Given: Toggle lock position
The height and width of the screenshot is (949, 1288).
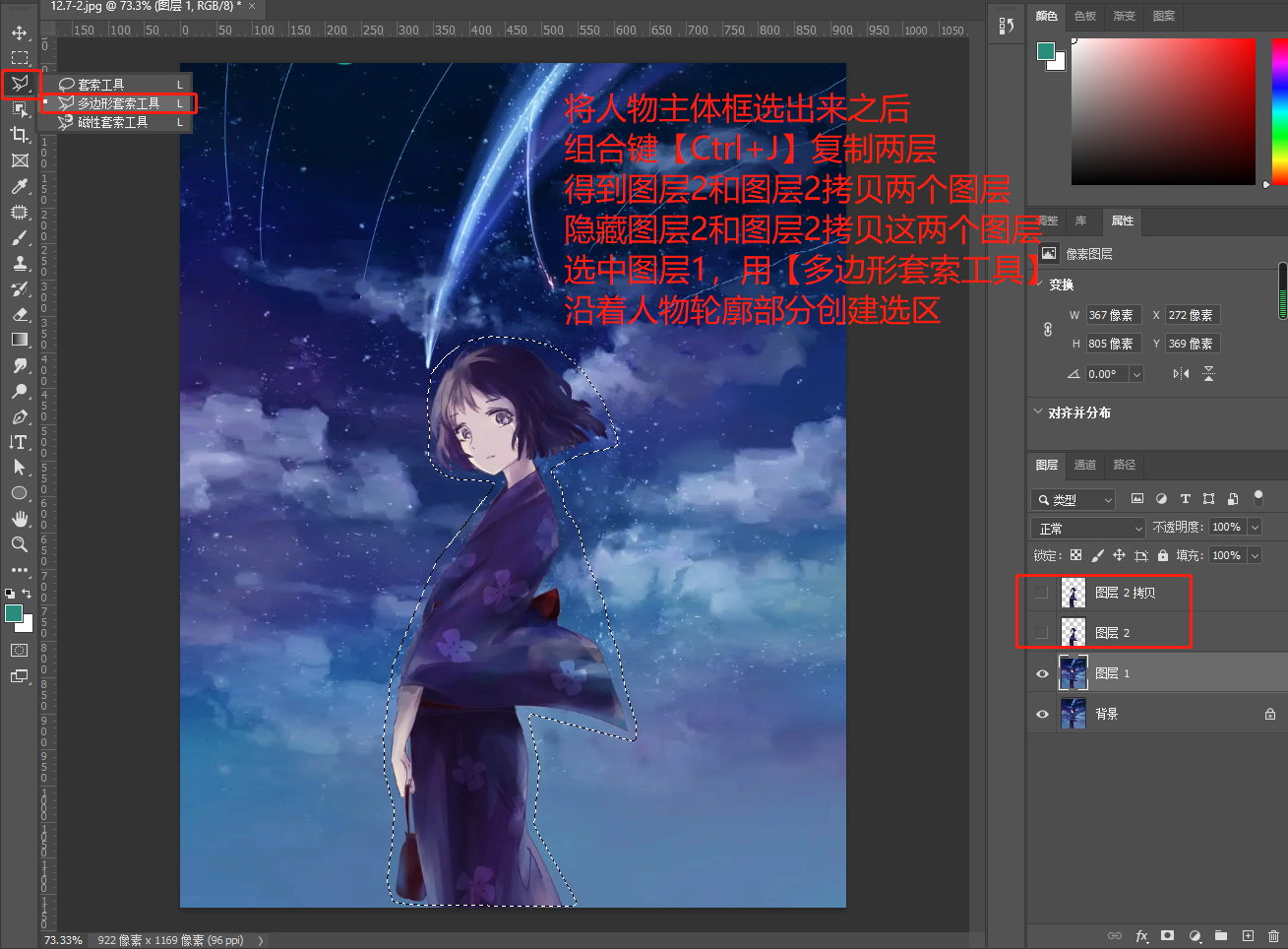Looking at the screenshot, I should (1120, 555).
